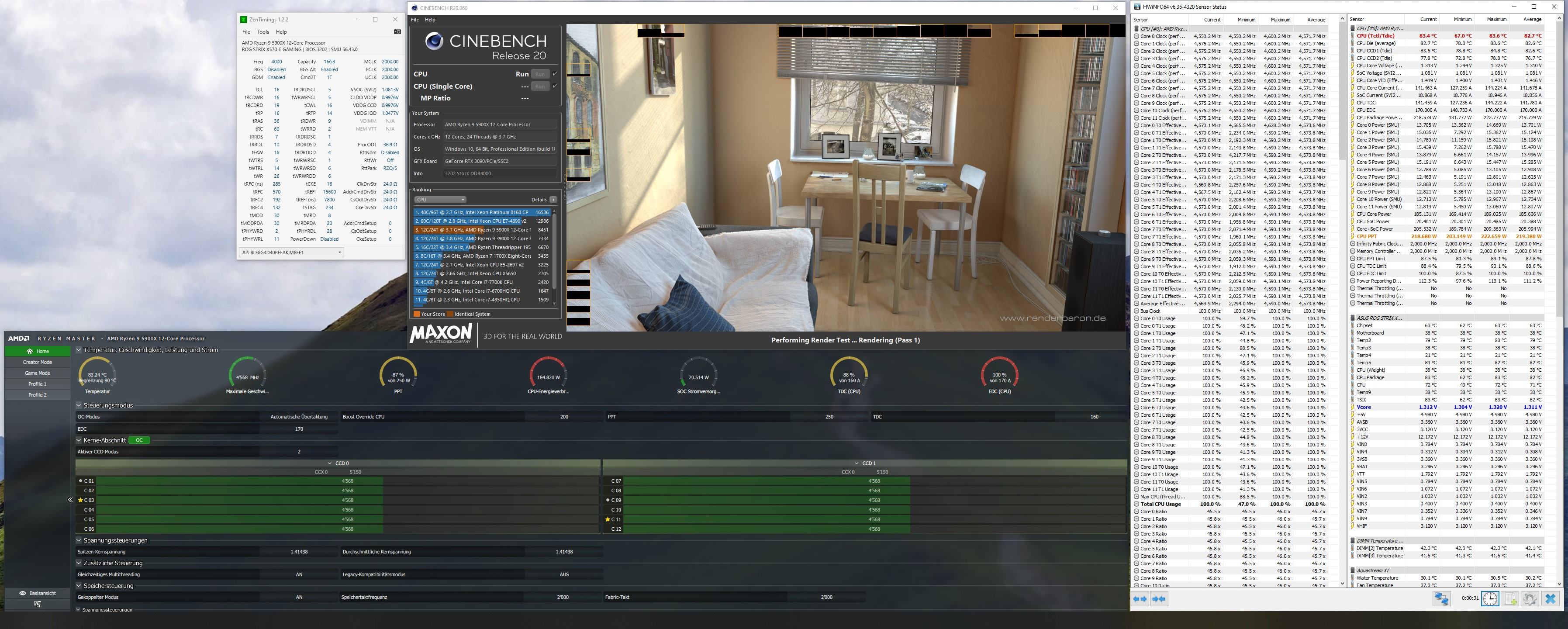Click the Run button for CPU (Single Core)
The height and width of the screenshot is (629, 1568).
pos(540,86)
